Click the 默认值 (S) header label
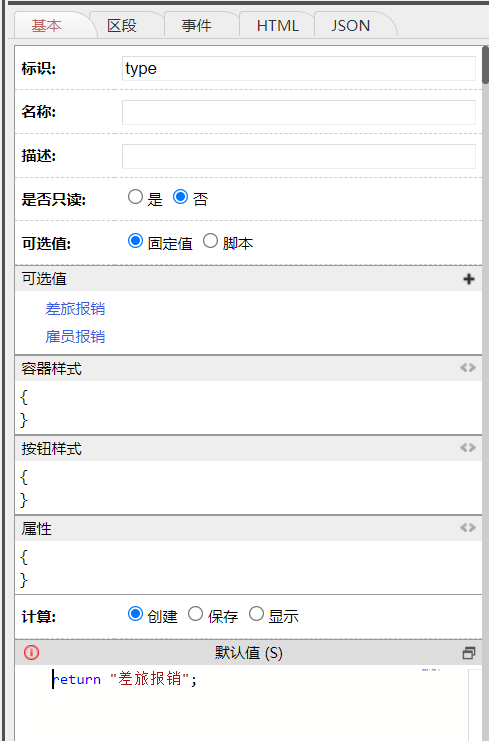Image resolution: width=489 pixels, height=741 pixels. coord(249,653)
